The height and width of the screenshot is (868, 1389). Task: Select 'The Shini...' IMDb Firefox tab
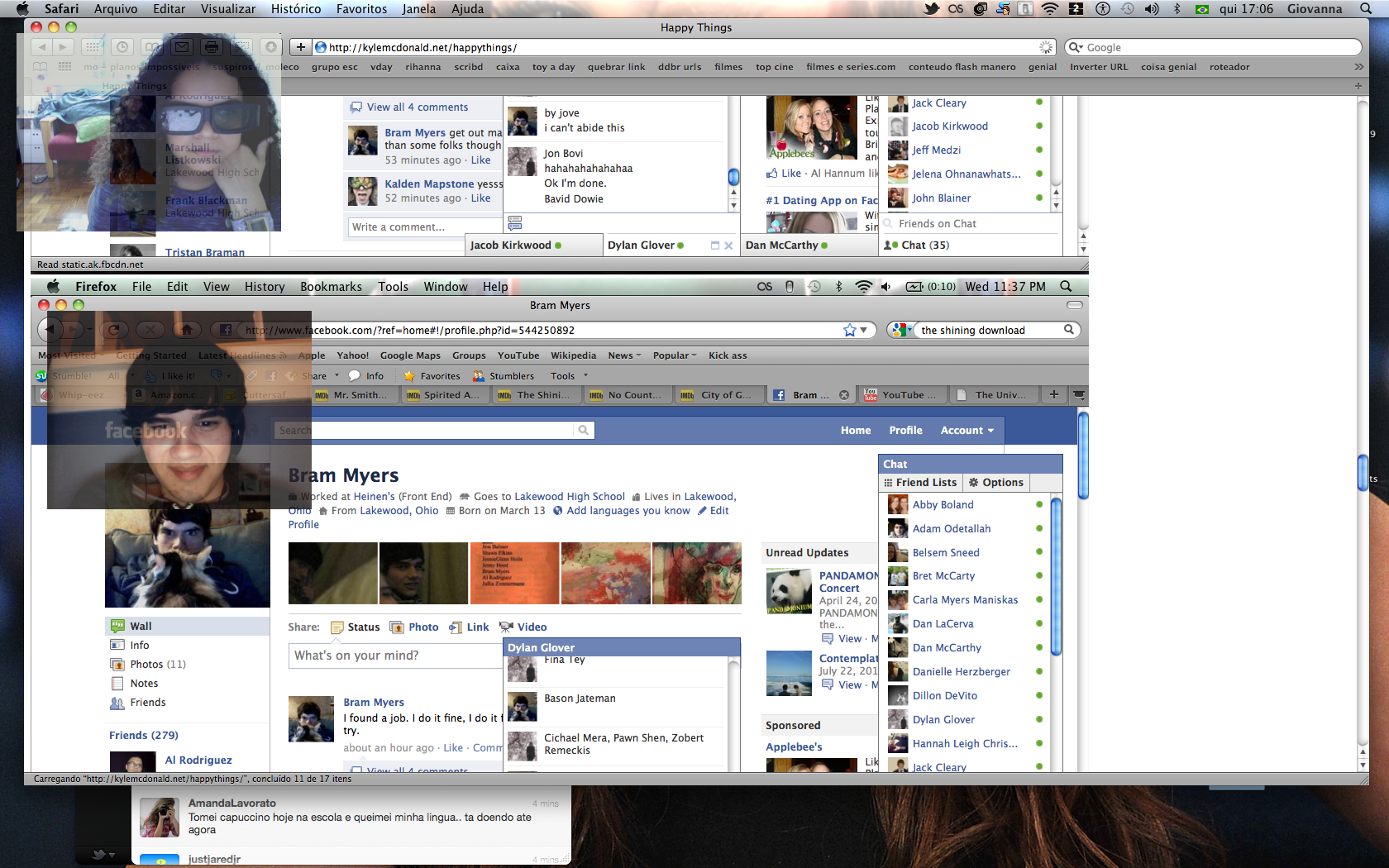click(536, 395)
